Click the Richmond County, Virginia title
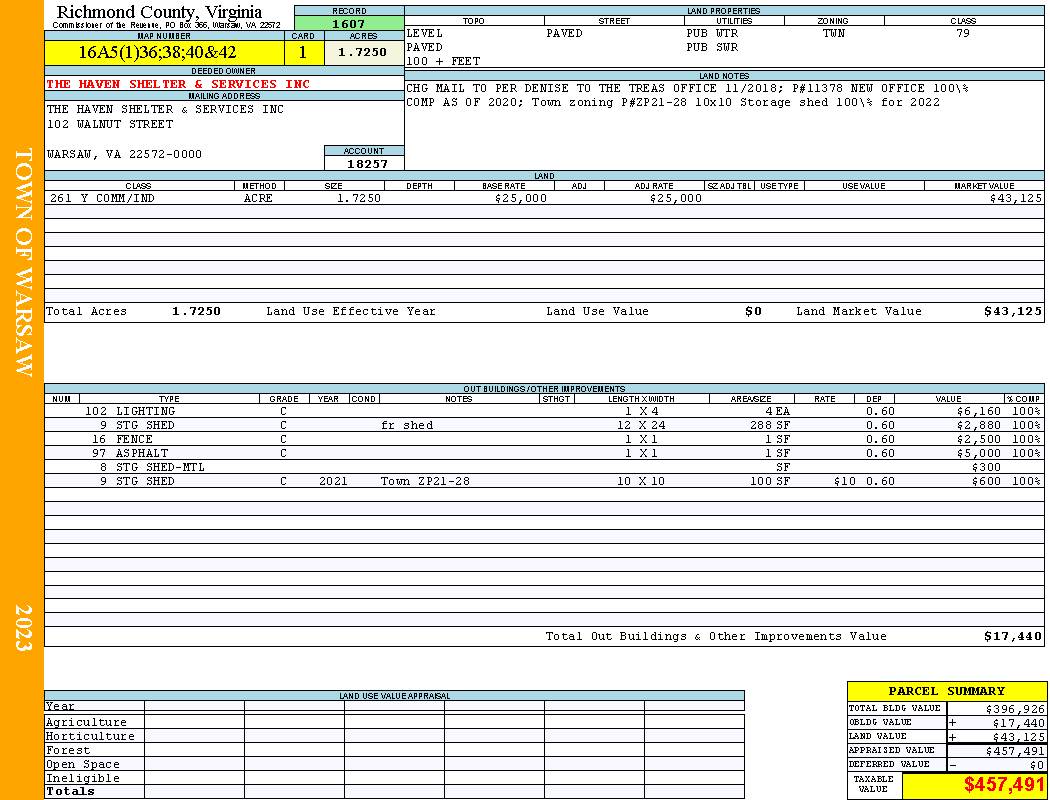 159,12
